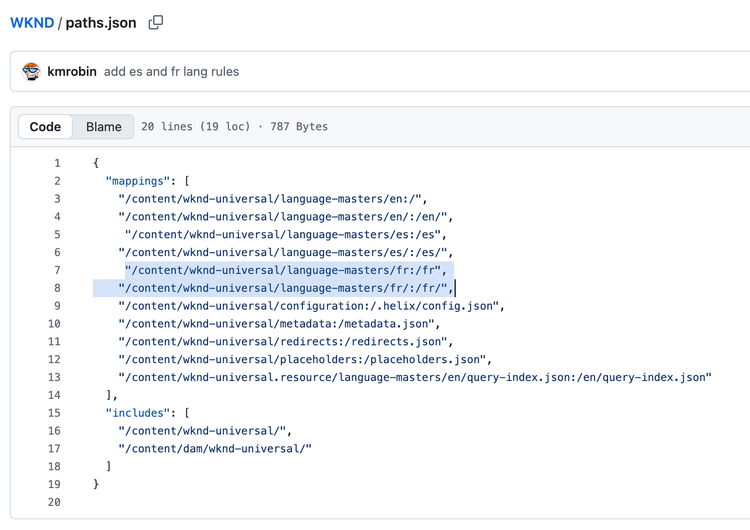Switch to the Code view tab
Image resolution: width=750 pixels, height=530 pixels.
(x=45, y=127)
